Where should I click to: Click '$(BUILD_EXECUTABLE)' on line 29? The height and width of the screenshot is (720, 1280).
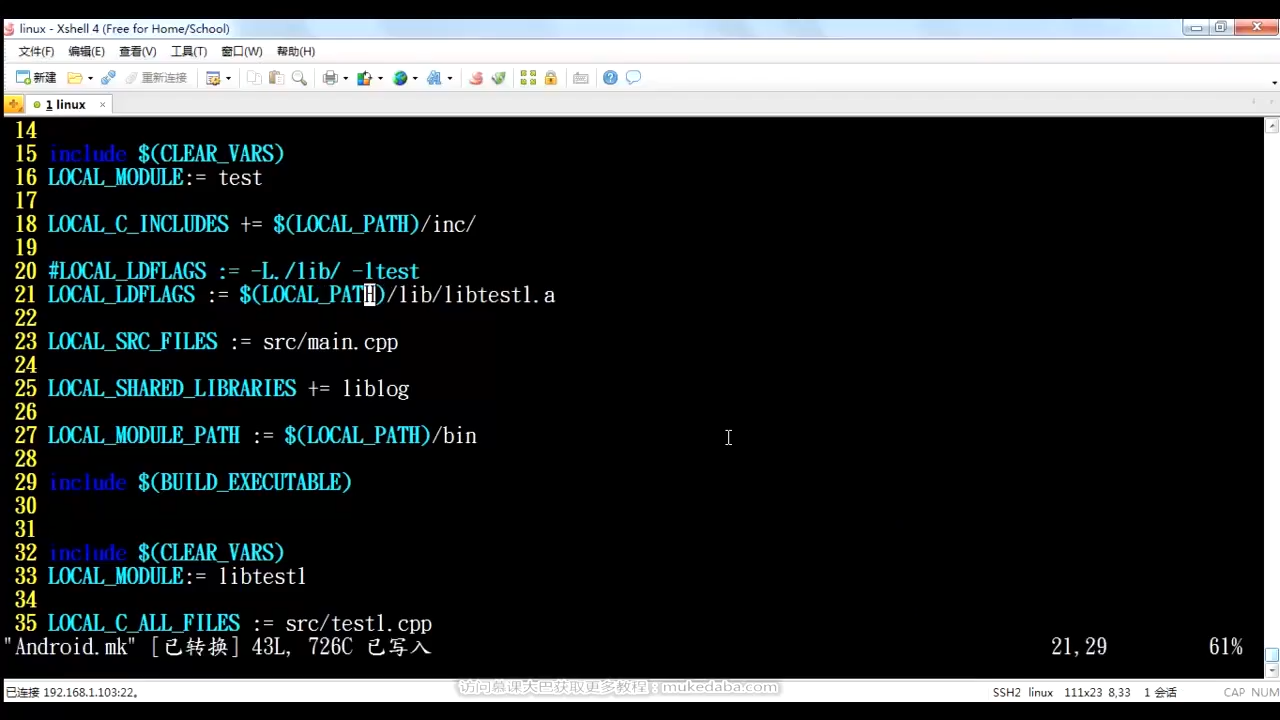245,482
